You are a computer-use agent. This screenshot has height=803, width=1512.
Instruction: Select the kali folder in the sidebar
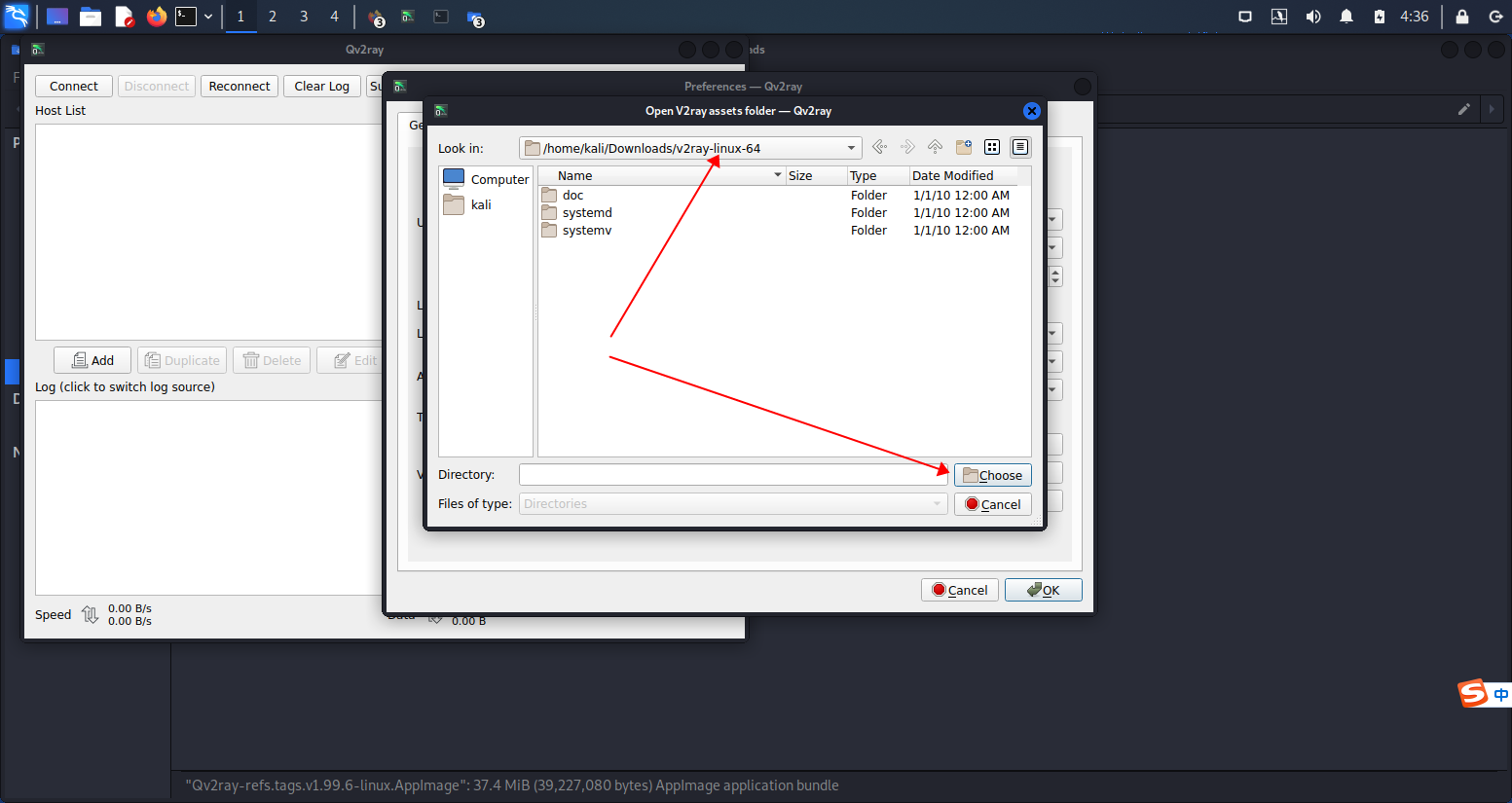[x=467, y=204]
